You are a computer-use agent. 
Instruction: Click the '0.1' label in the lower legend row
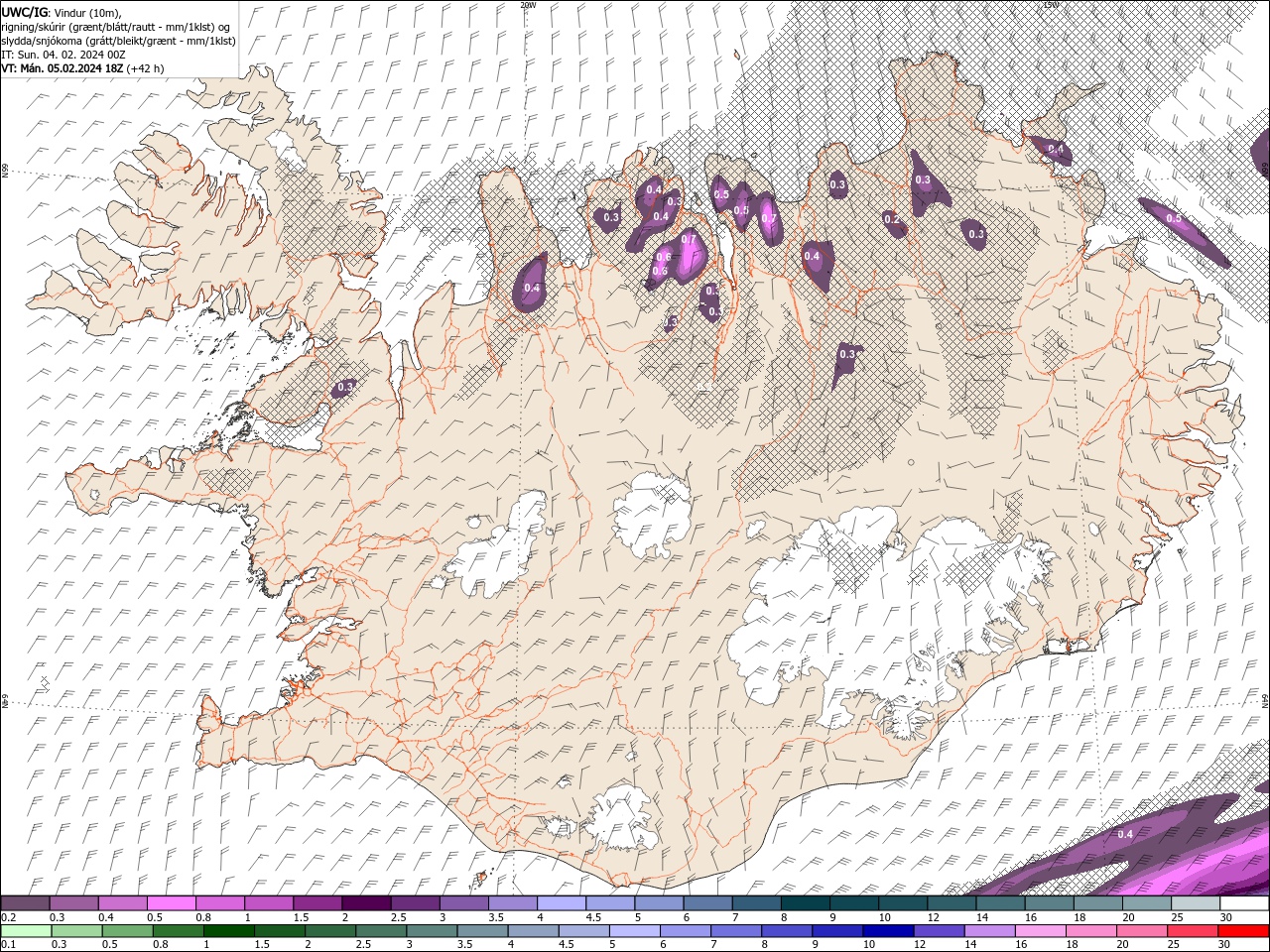pyautogui.click(x=9, y=945)
